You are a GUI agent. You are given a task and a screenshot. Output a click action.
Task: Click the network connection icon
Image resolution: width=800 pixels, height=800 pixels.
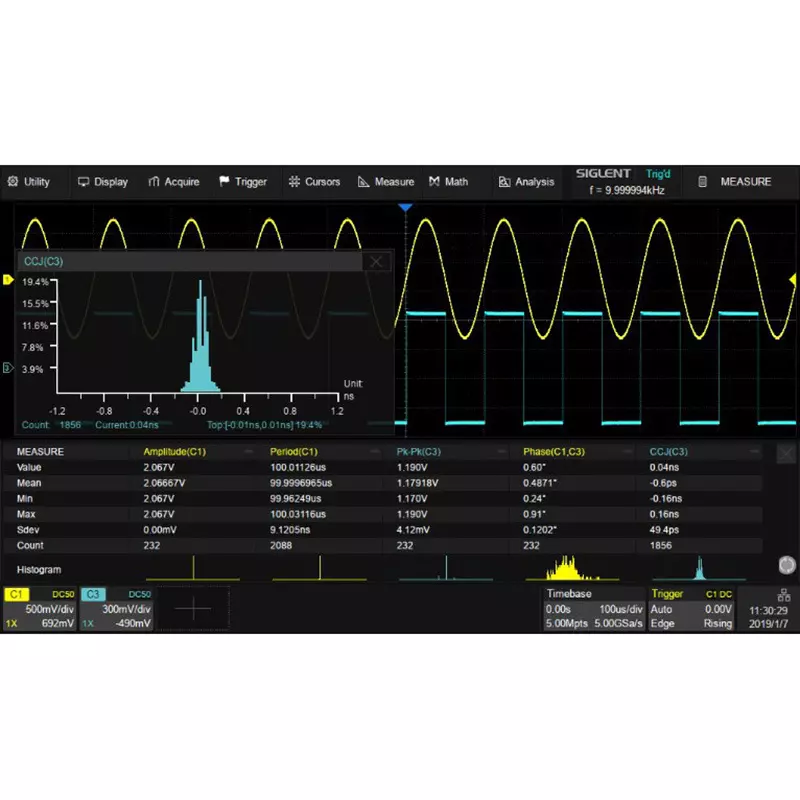783,595
